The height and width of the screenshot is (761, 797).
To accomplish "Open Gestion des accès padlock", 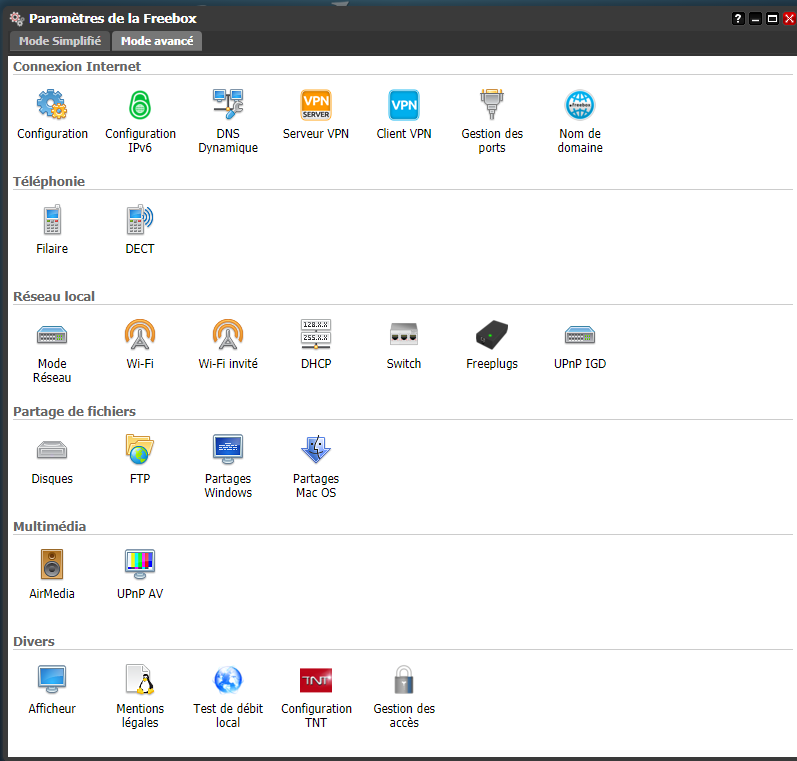I will coord(404,680).
